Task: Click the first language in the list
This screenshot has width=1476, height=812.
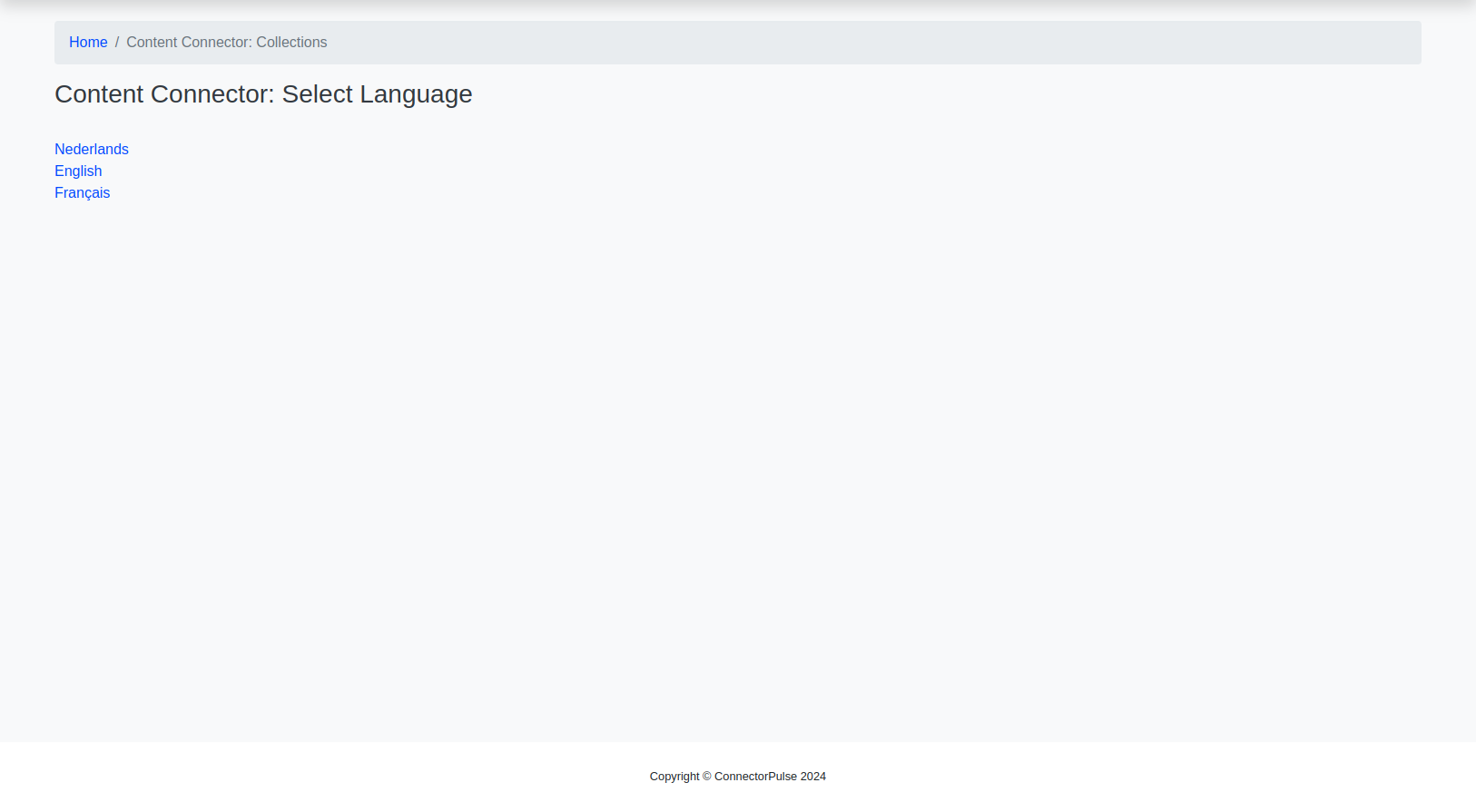Action: pos(92,150)
